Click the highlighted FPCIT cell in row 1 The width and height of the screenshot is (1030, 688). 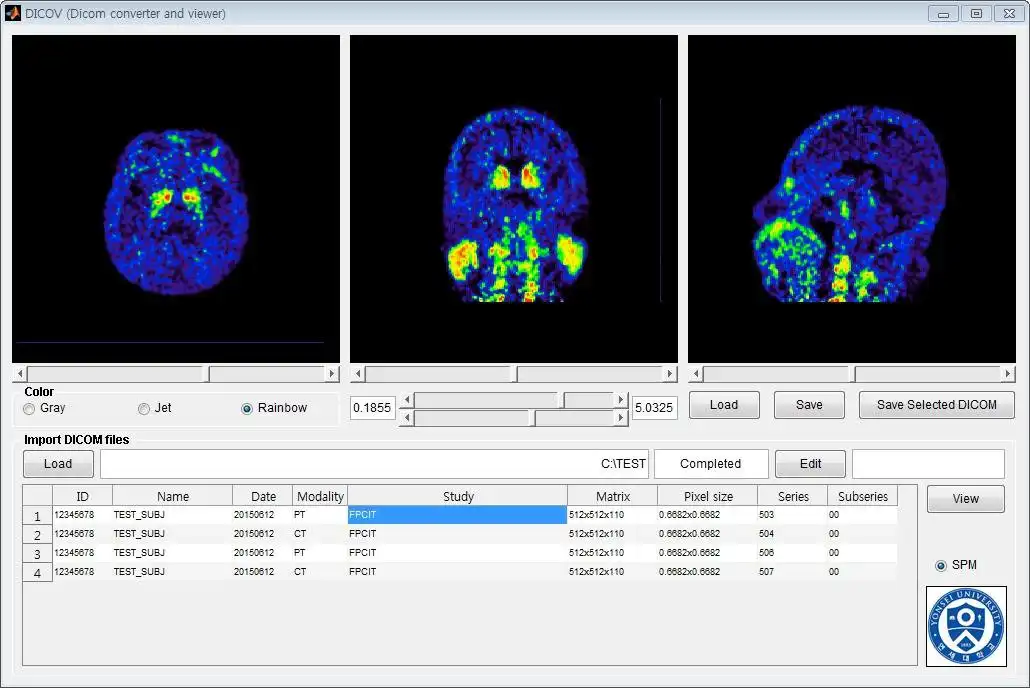pyautogui.click(x=457, y=515)
